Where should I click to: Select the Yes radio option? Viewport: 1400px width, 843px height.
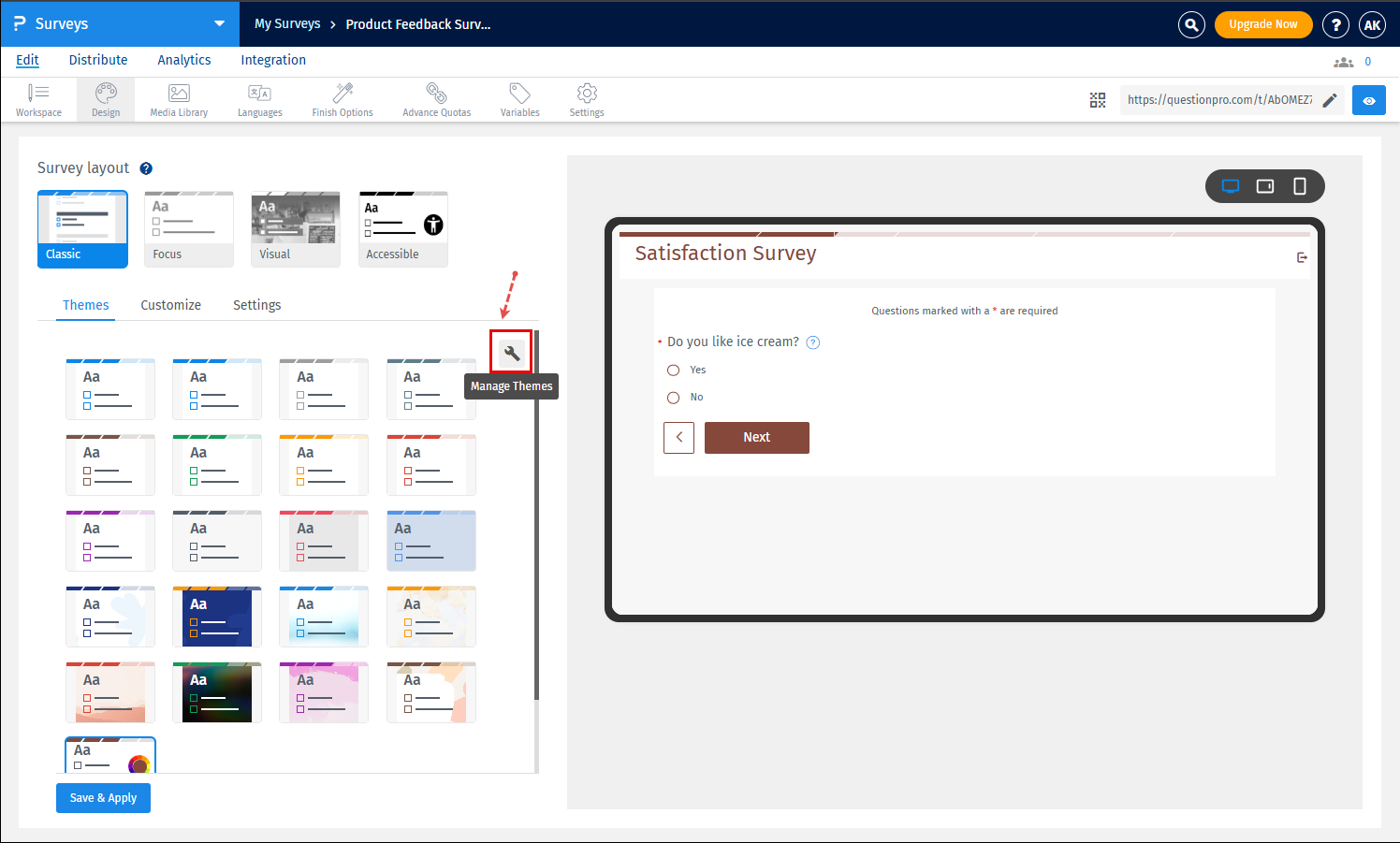(673, 370)
